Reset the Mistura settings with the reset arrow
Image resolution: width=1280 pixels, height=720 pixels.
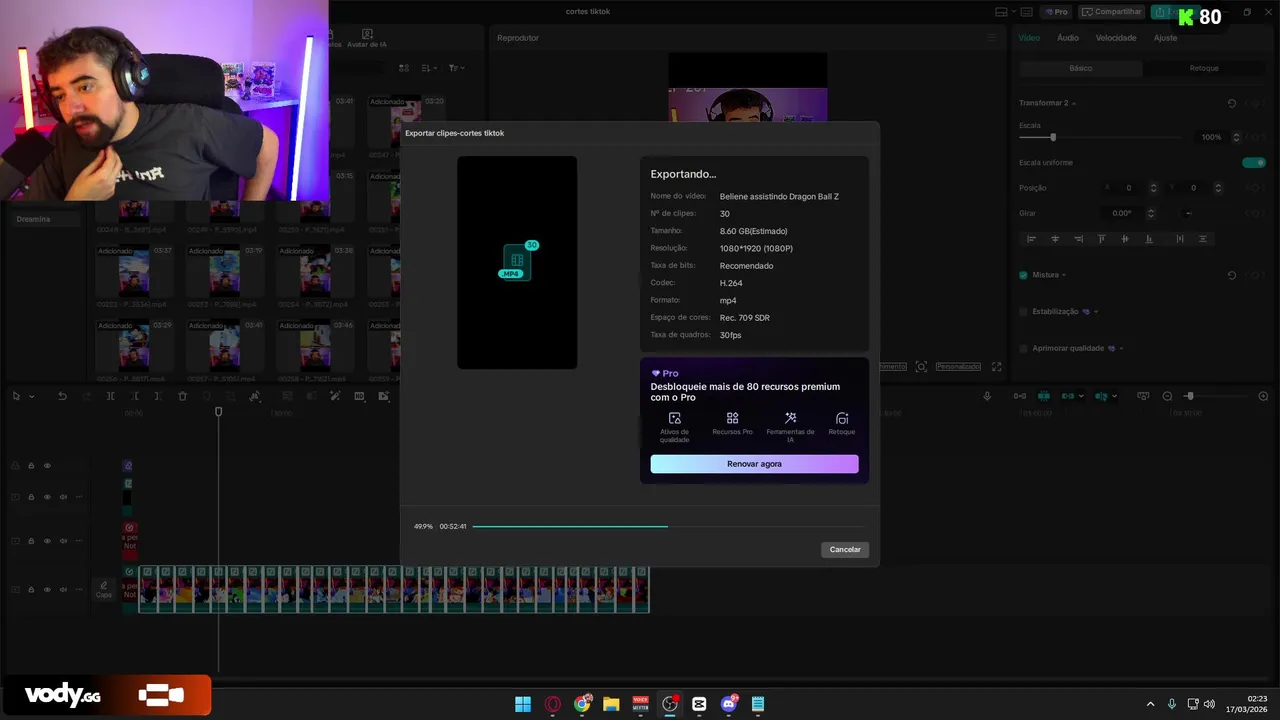point(1231,275)
